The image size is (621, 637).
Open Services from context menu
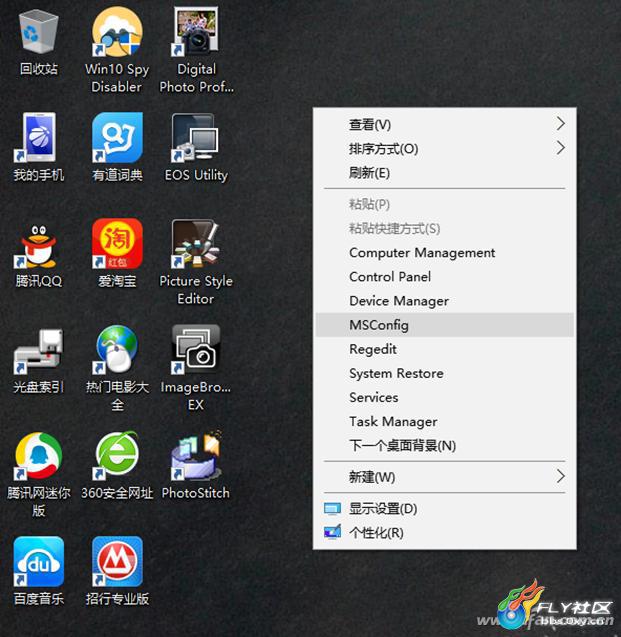444,397
